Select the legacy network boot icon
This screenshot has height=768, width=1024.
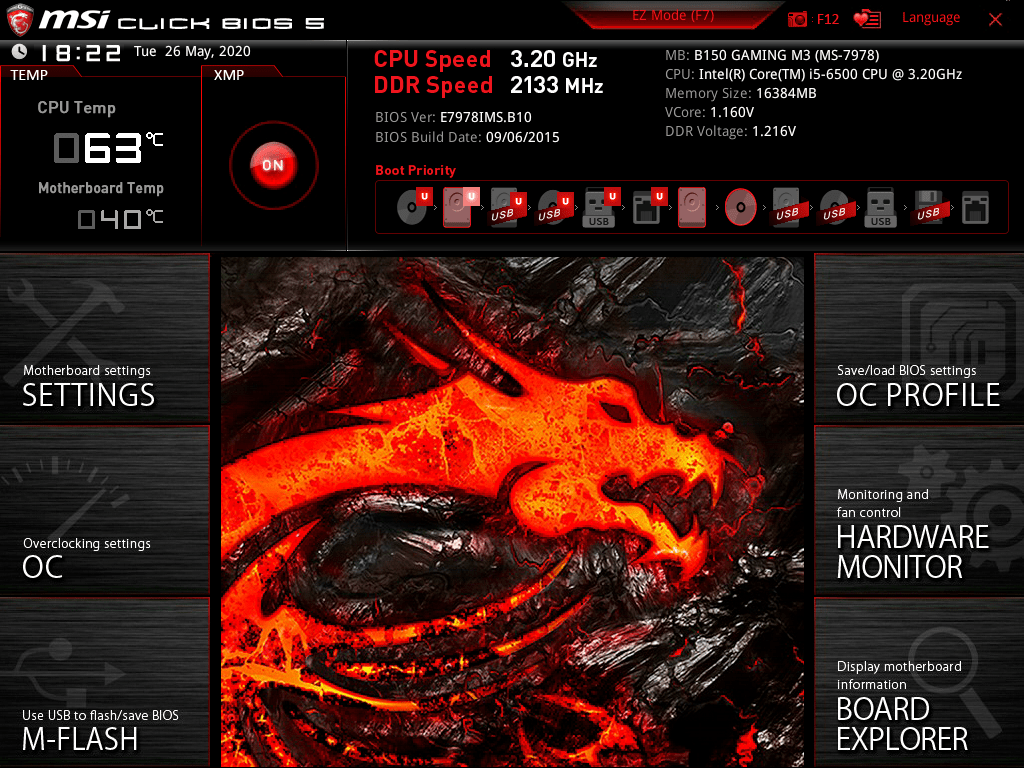(976, 207)
